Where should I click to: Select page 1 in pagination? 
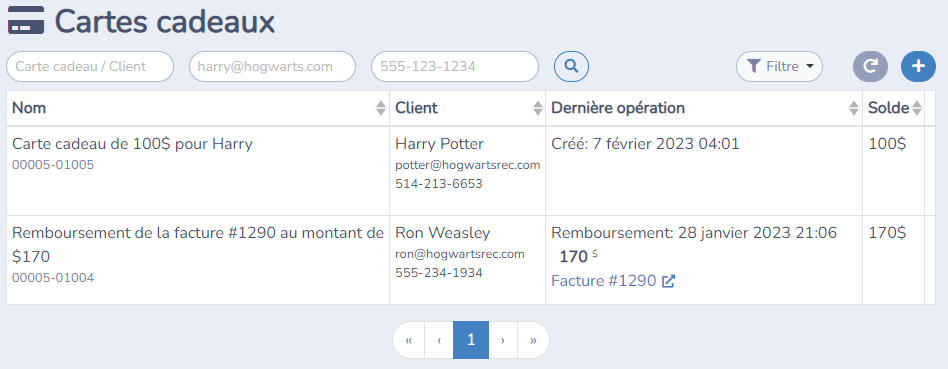(471, 340)
